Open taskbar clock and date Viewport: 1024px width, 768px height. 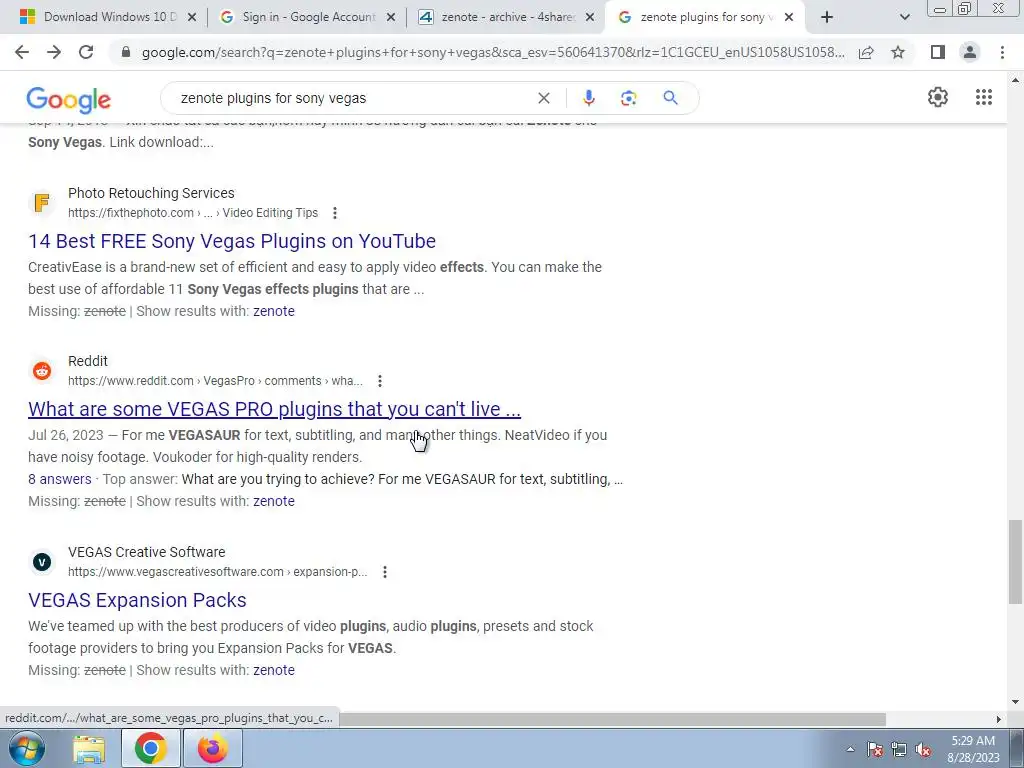[973, 749]
